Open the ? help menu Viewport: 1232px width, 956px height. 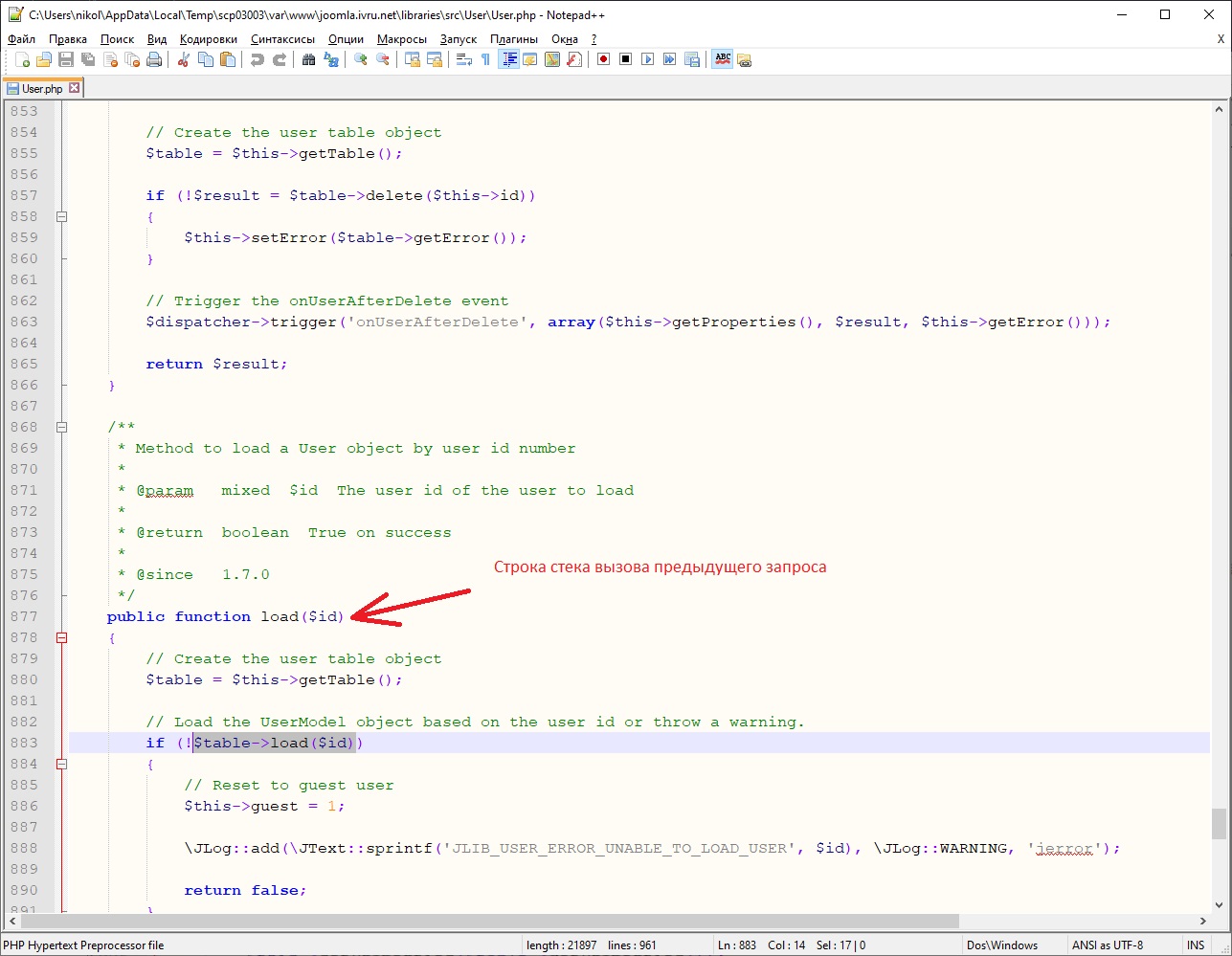[x=594, y=39]
